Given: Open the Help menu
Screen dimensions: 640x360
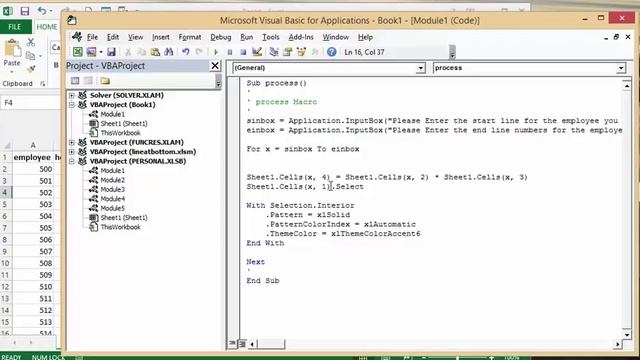Looking at the screenshot, I should [x=365, y=37].
